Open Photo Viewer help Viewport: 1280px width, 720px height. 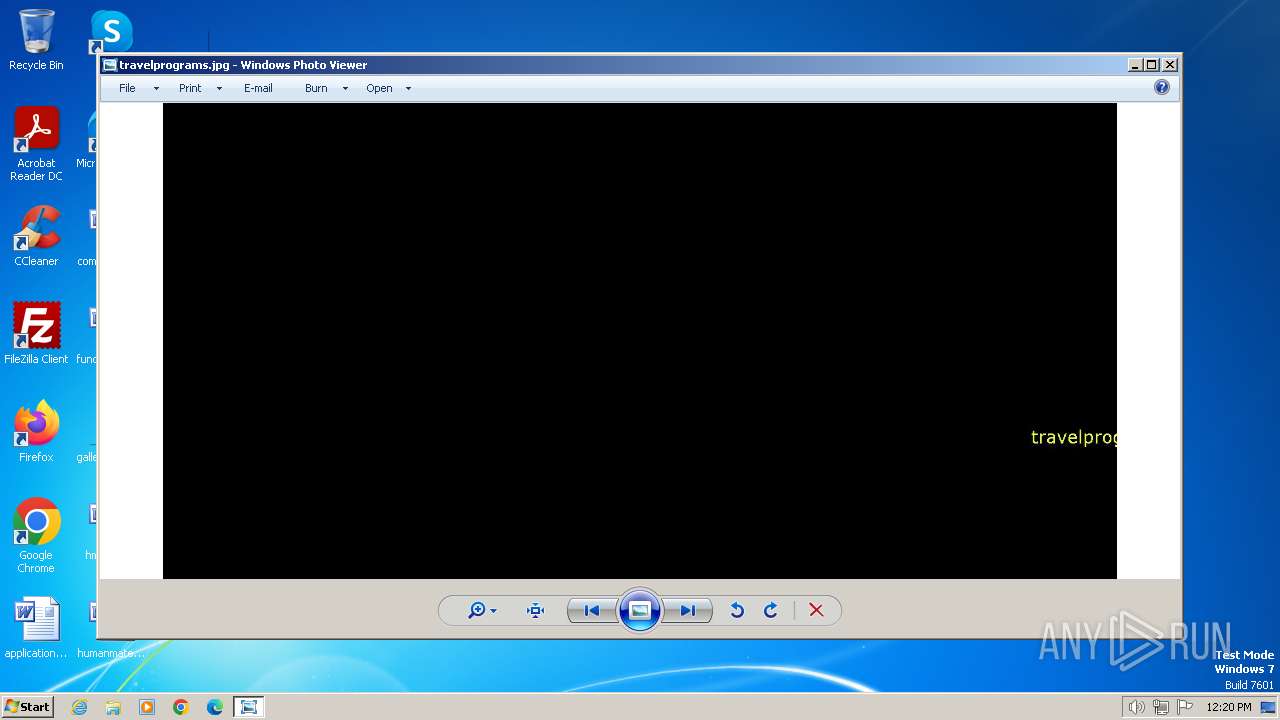1161,88
